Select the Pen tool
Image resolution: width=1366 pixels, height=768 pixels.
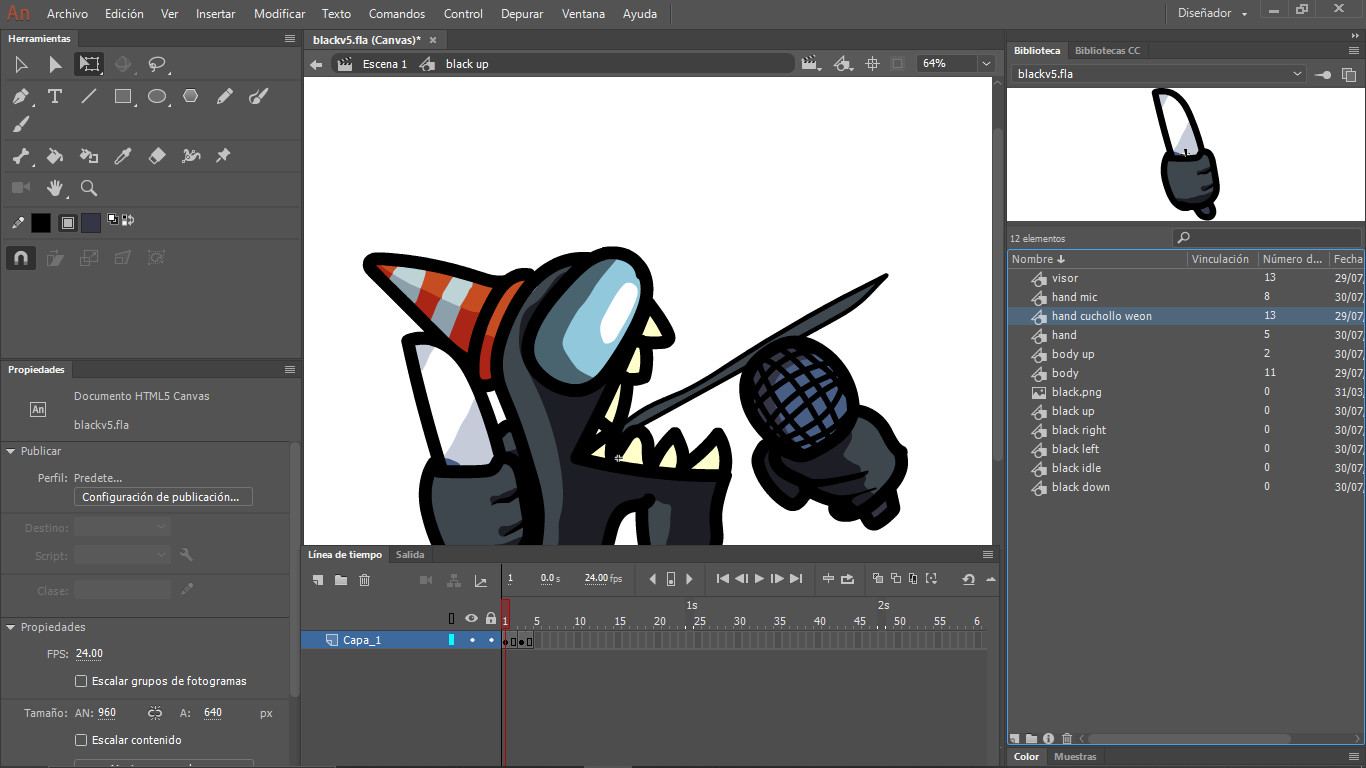pos(21,97)
